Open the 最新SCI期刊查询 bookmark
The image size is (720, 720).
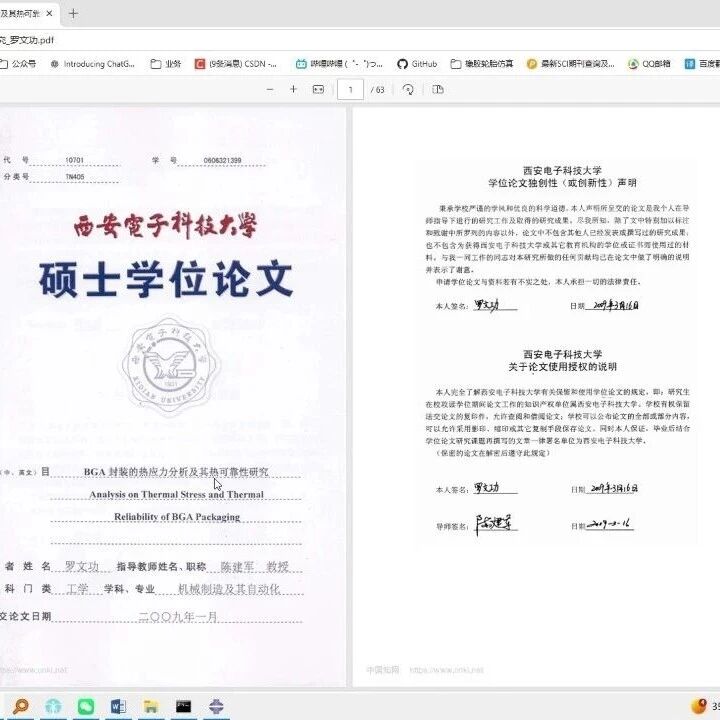pyautogui.click(x=570, y=64)
